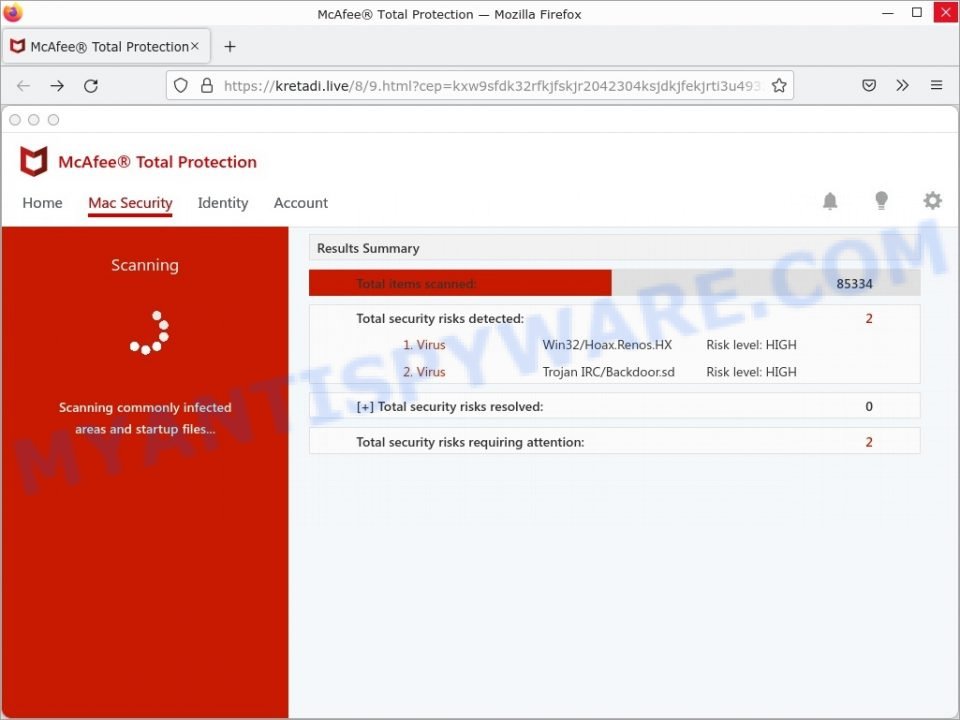Image resolution: width=960 pixels, height=720 pixels.
Task: Open the tracking protection shield icon
Action: [x=181, y=86]
